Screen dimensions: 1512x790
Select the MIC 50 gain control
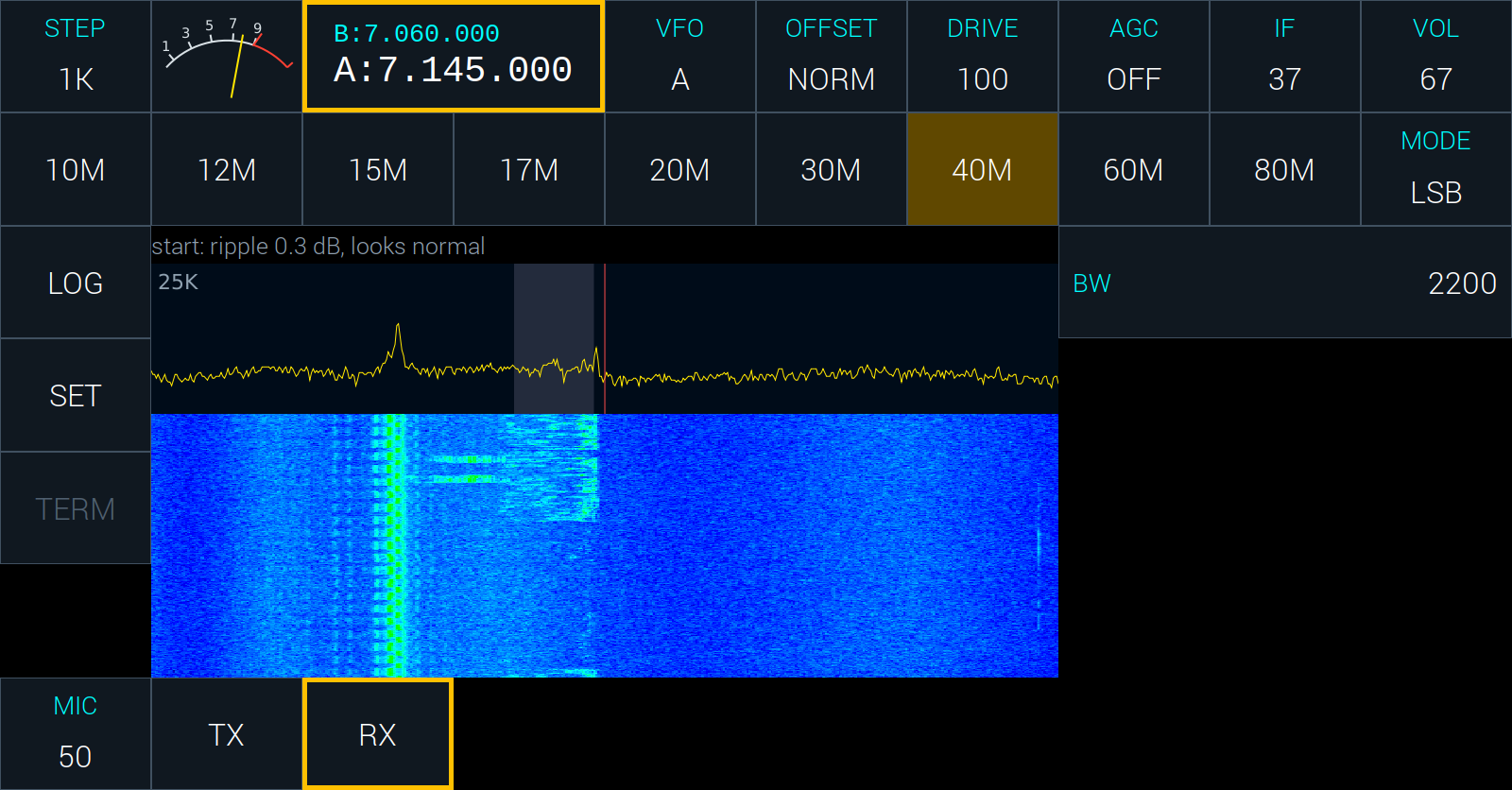tap(76, 734)
